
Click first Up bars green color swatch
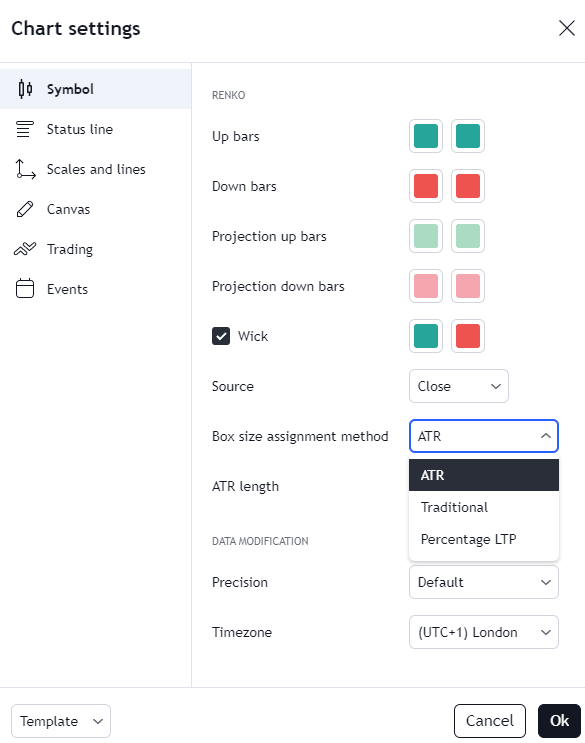[x=426, y=136]
